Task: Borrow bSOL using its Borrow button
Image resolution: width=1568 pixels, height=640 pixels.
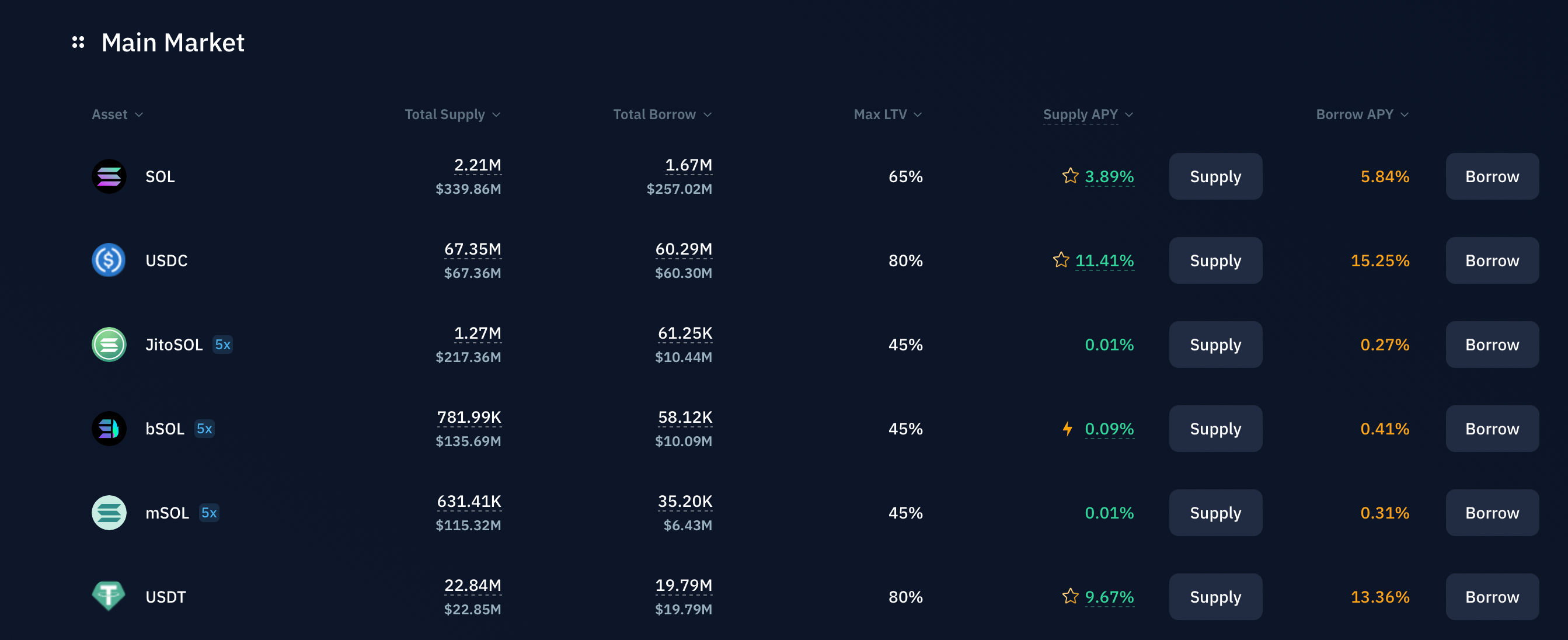Action: point(1493,429)
